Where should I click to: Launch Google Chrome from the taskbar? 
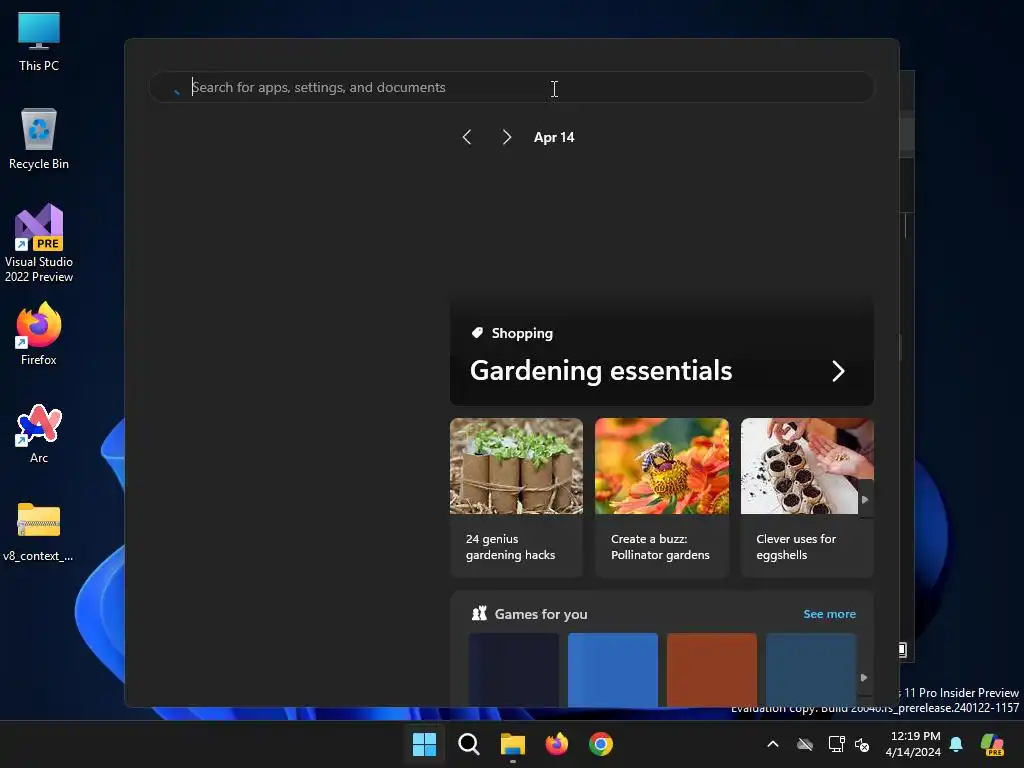[601, 744]
